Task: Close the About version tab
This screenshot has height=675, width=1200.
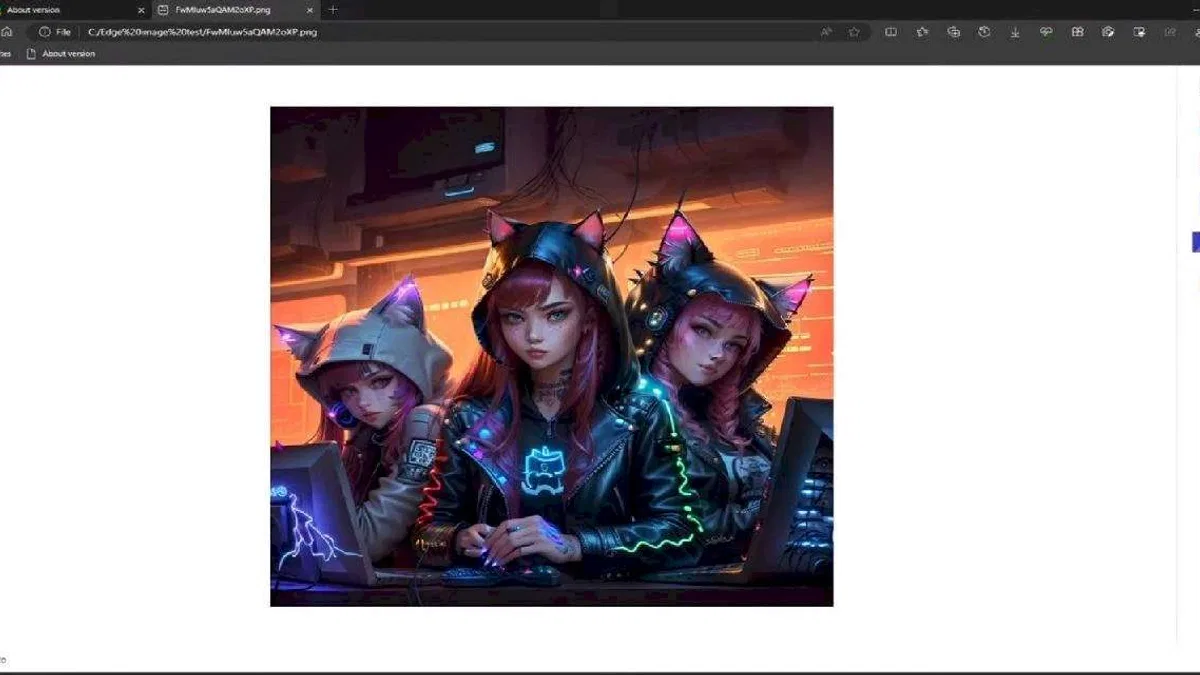Action: (x=141, y=10)
